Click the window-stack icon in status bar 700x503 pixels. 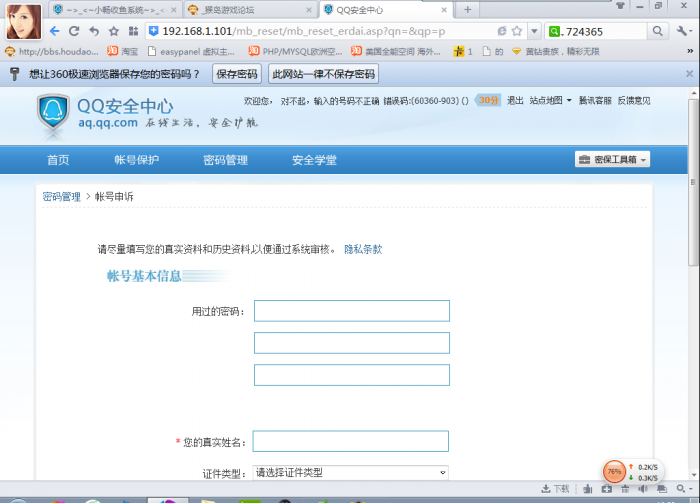(x=662, y=489)
